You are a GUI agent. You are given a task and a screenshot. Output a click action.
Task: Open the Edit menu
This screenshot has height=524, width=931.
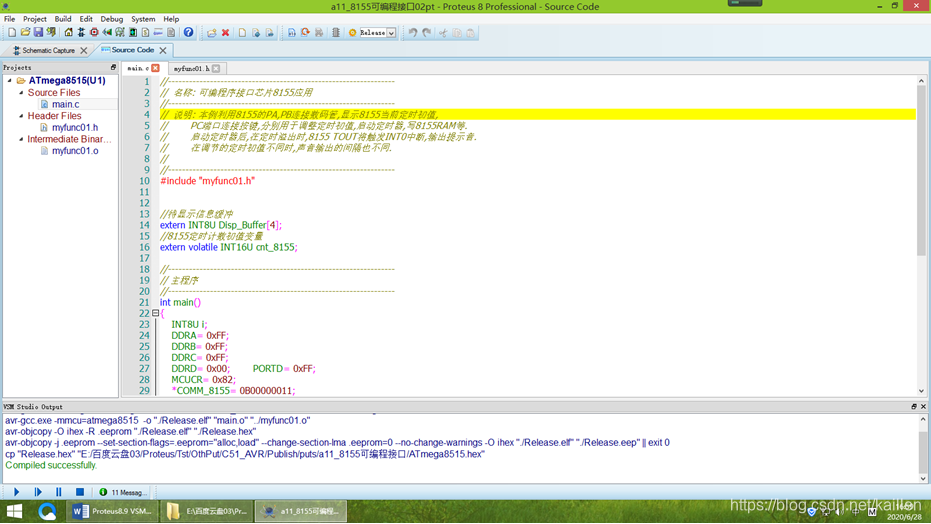point(86,19)
